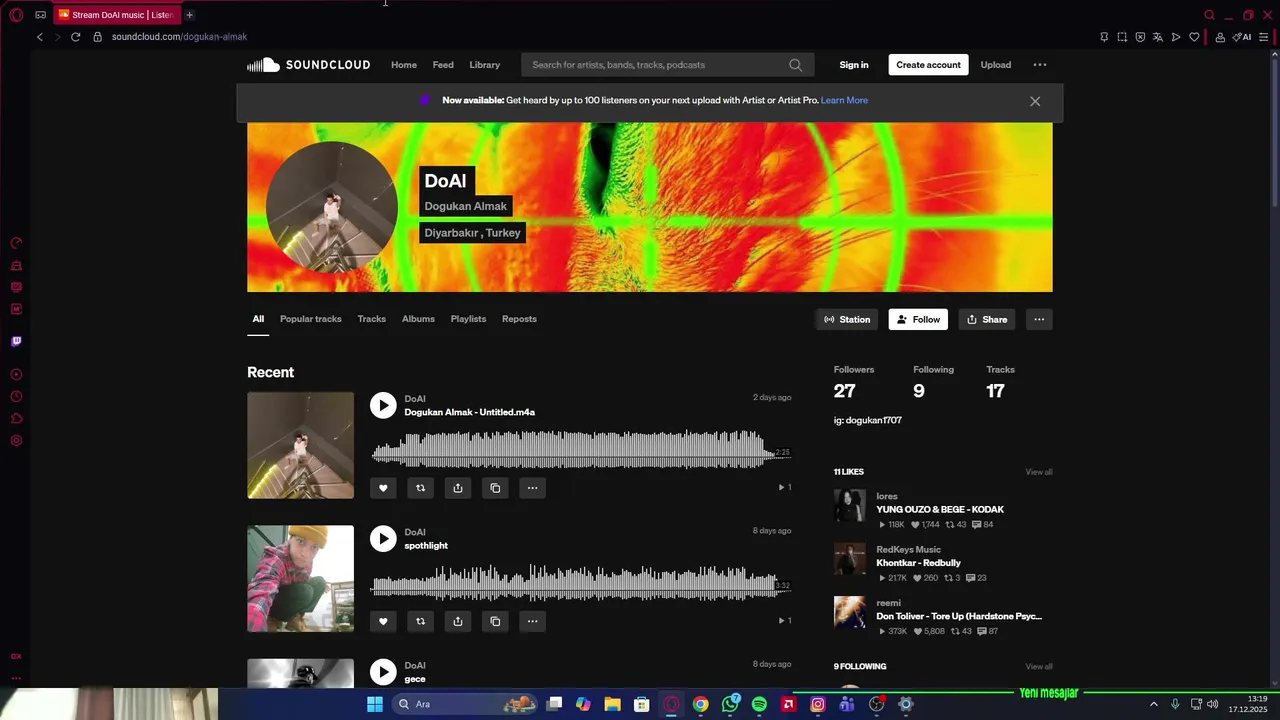Follow the DoAl profile

(918, 320)
